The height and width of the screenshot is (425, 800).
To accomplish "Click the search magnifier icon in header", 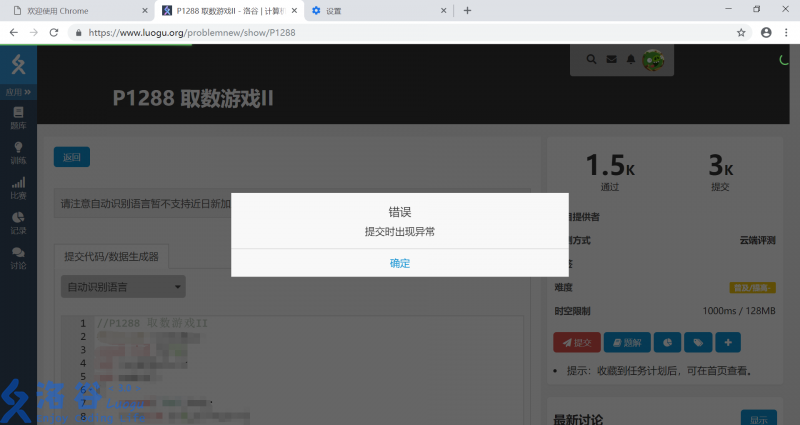I will 592,60.
